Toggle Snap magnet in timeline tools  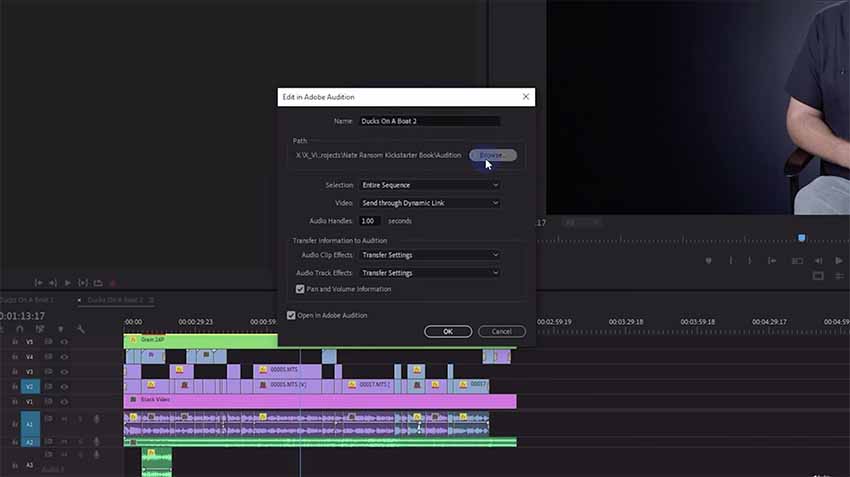coord(20,329)
